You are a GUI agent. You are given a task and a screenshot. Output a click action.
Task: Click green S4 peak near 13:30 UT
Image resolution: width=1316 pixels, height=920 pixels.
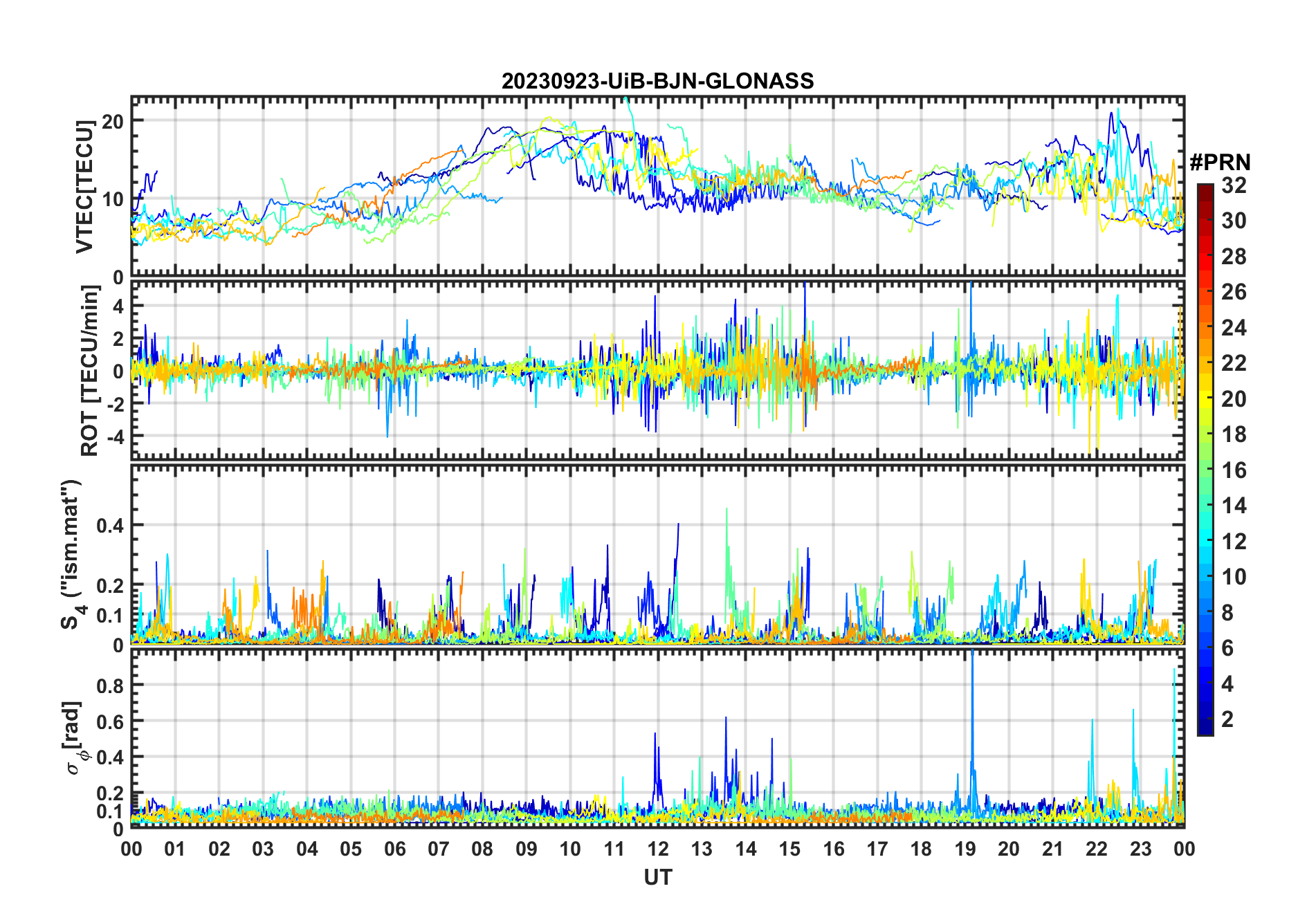click(726, 512)
